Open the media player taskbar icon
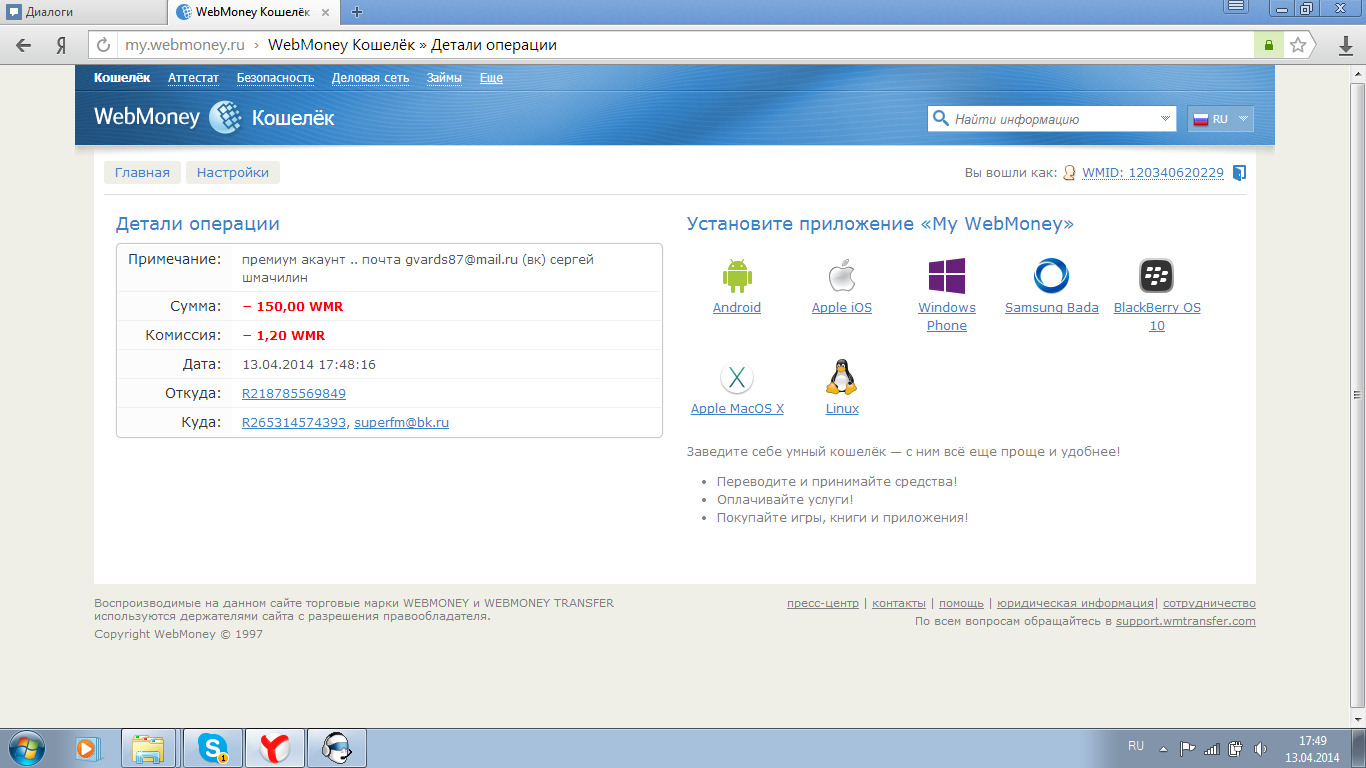 (x=88, y=748)
